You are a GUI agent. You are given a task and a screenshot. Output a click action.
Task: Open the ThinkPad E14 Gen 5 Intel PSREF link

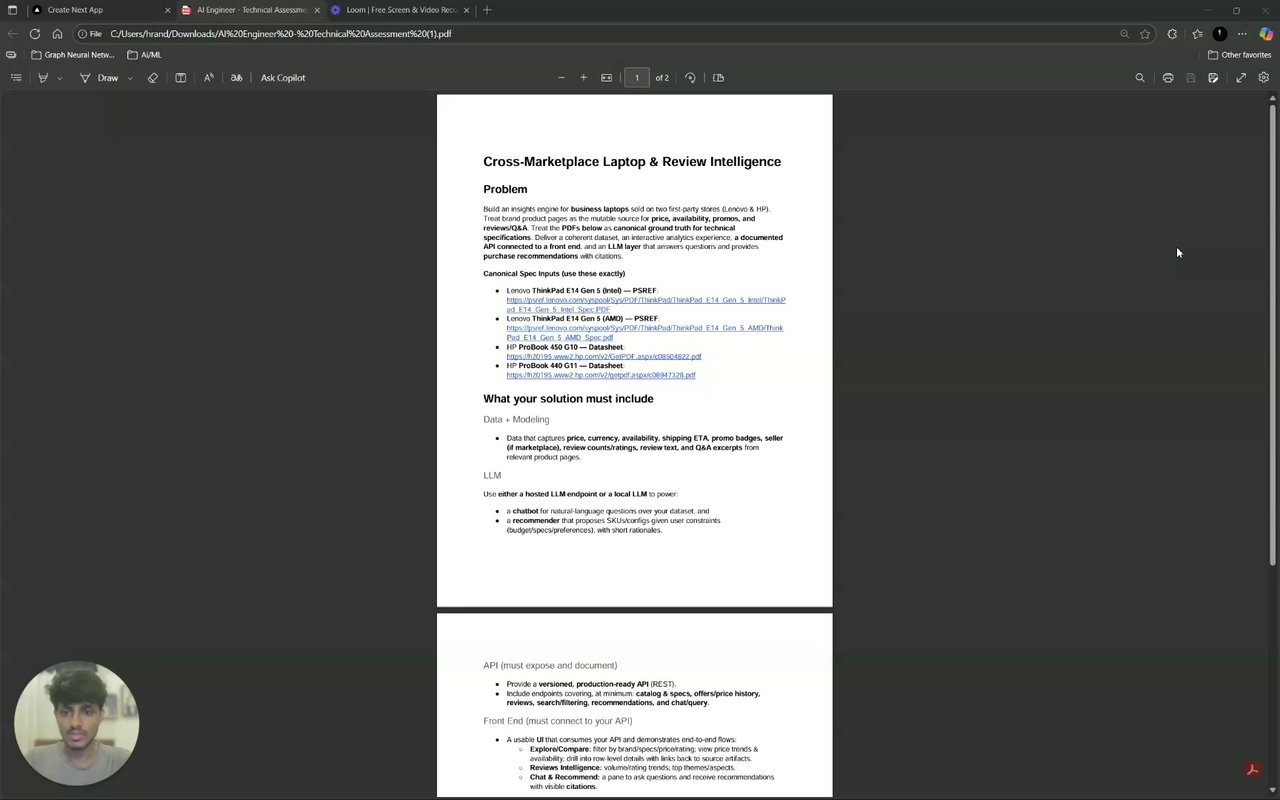tap(645, 305)
